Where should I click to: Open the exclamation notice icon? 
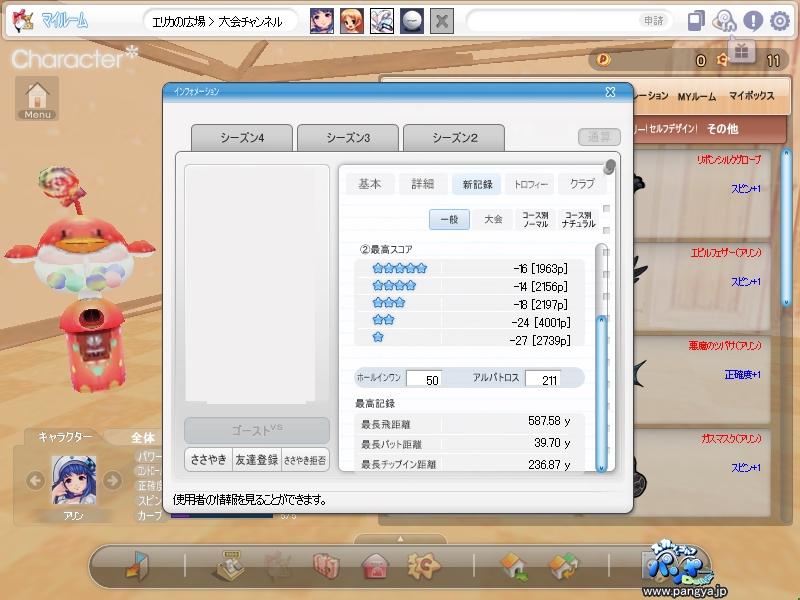(x=753, y=21)
